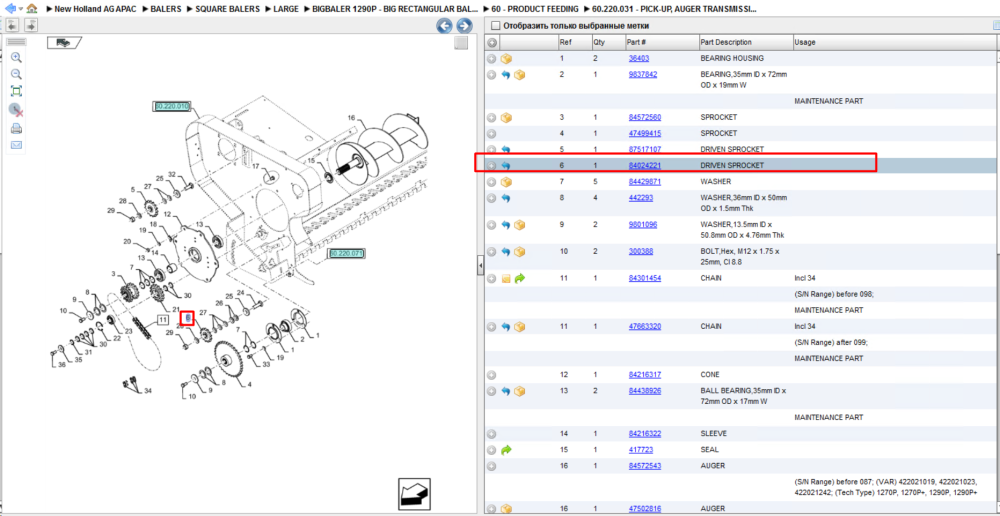Select callout 16 on the auger
This screenshot has width=1000, height=516.
(x=351, y=118)
